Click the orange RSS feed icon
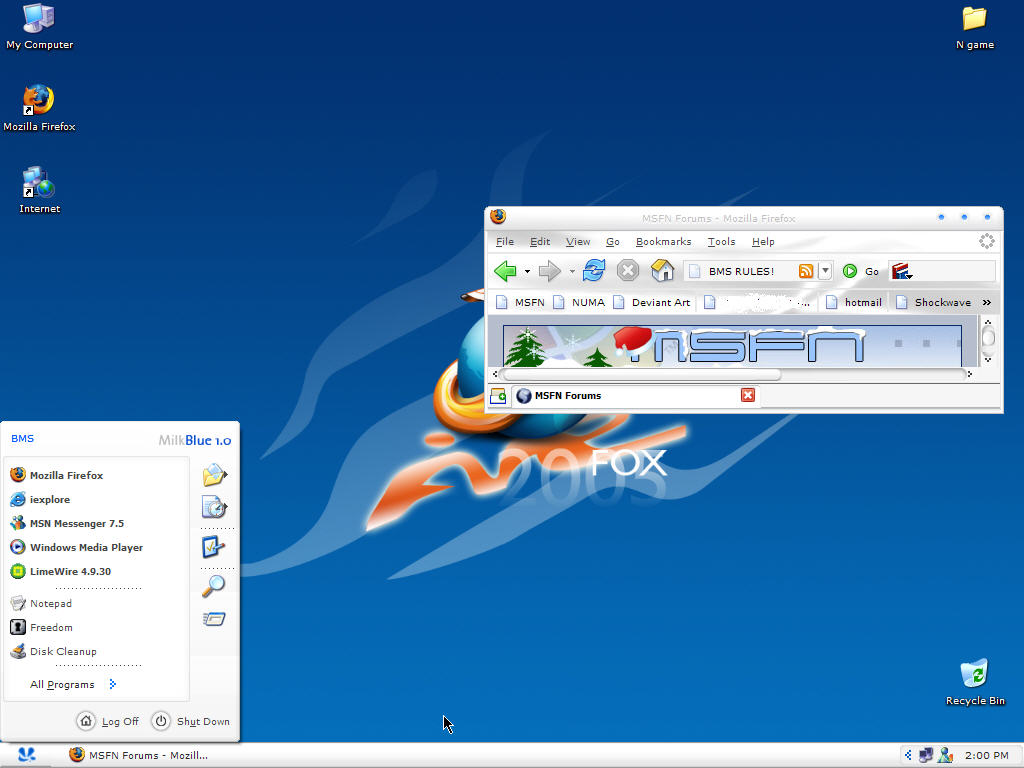1024x768 pixels. pyautogui.click(x=806, y=271)
